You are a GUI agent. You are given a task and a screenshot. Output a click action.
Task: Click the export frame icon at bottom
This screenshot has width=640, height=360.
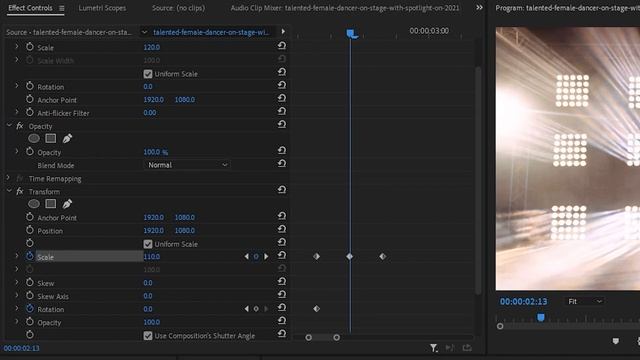[x=467, y=348]
